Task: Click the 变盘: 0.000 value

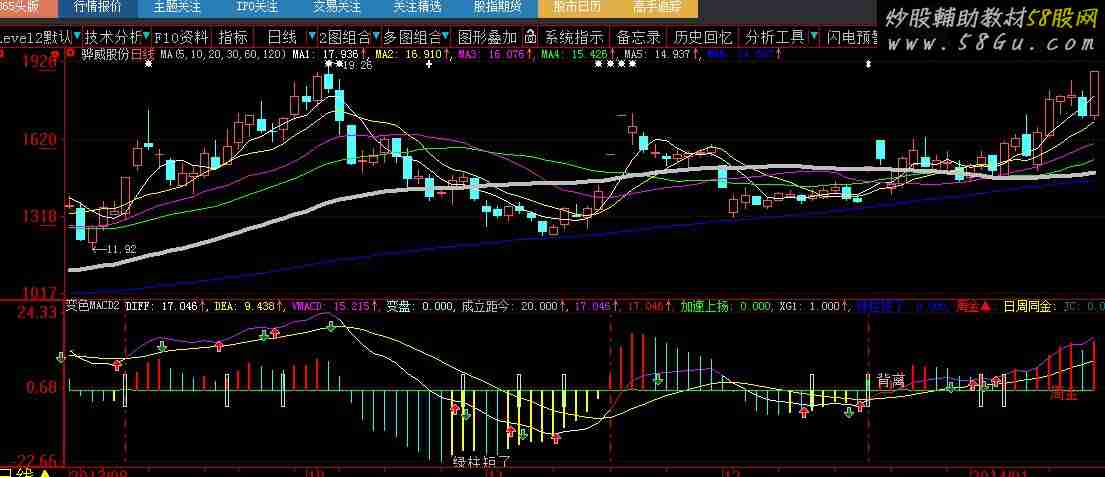Action: [x=420, y=306]
